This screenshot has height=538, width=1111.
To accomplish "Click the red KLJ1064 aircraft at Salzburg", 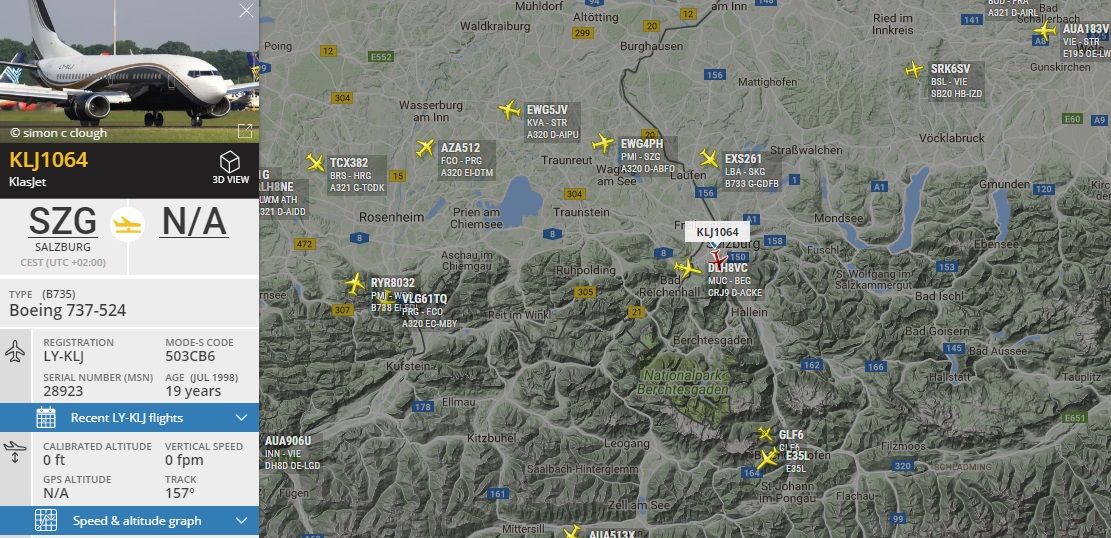I will click(x=717, y=259).
